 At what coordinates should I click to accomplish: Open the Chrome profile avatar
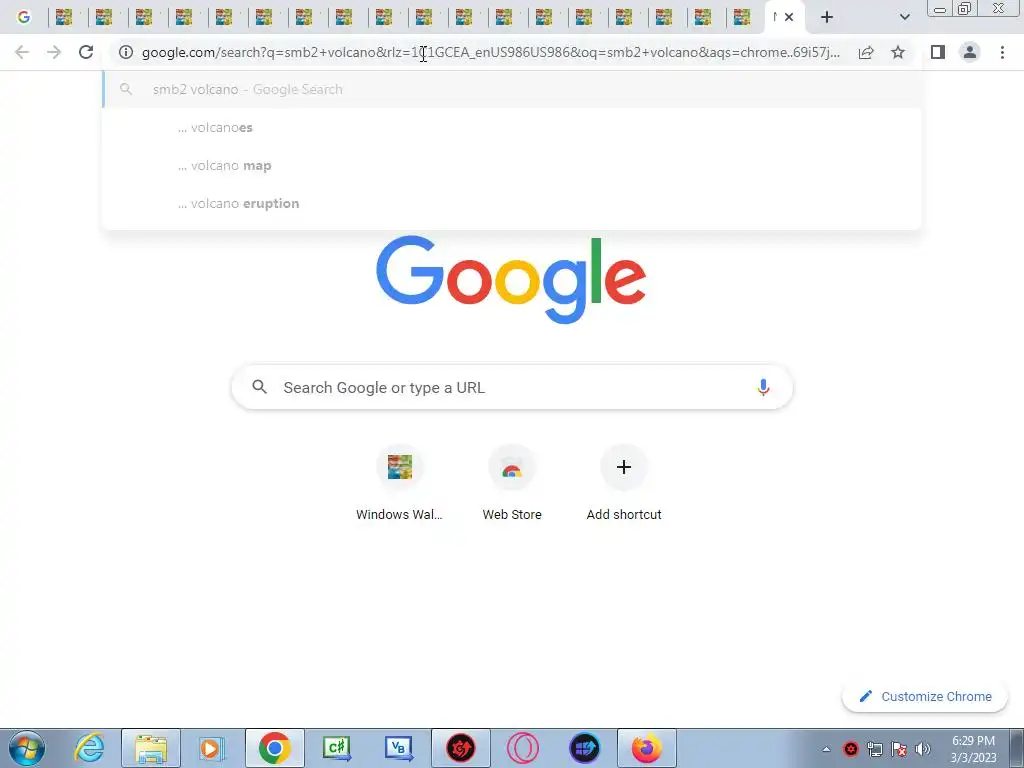(970, 52)
